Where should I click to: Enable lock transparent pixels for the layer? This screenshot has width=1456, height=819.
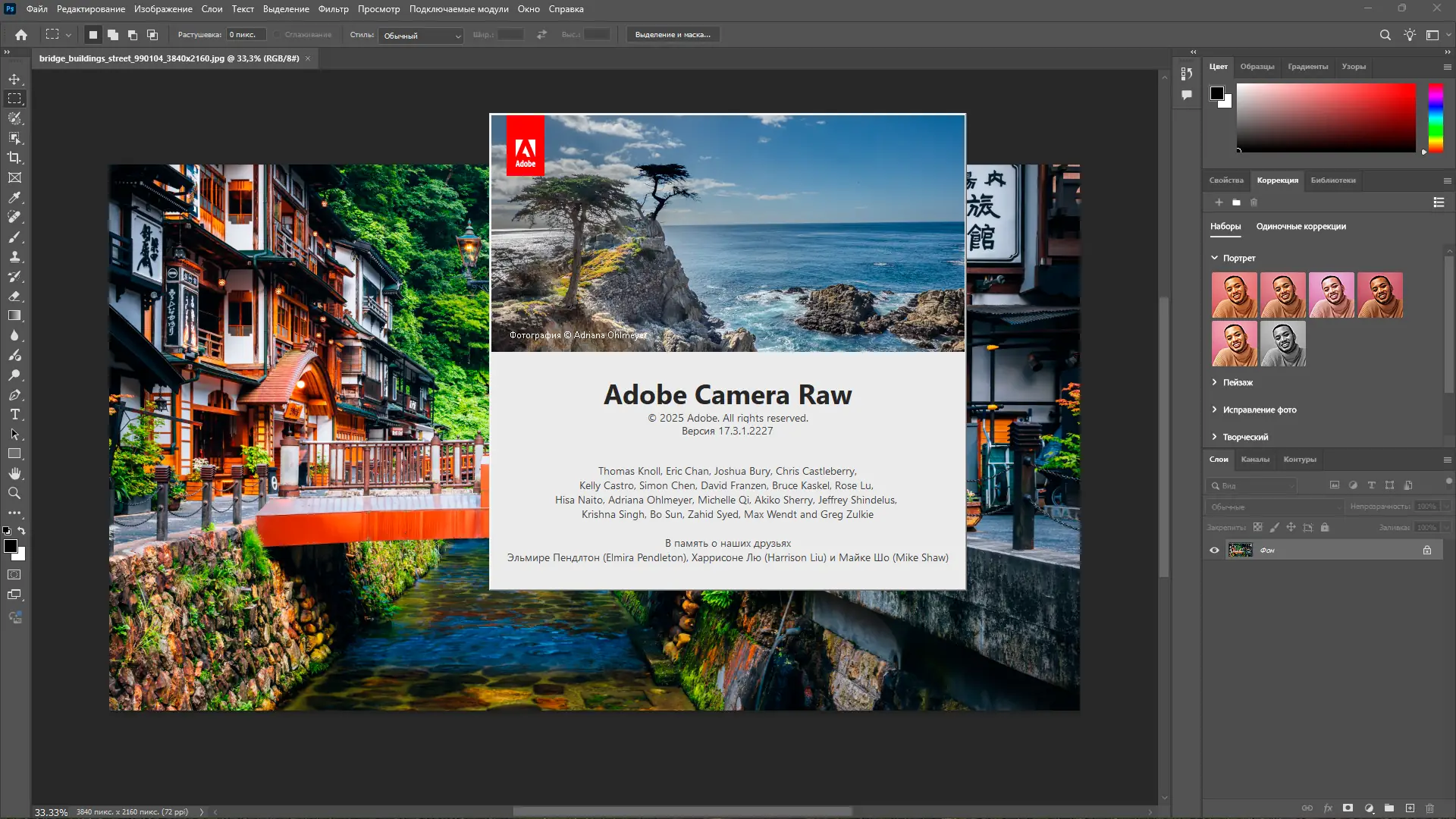click(1258, 527)
